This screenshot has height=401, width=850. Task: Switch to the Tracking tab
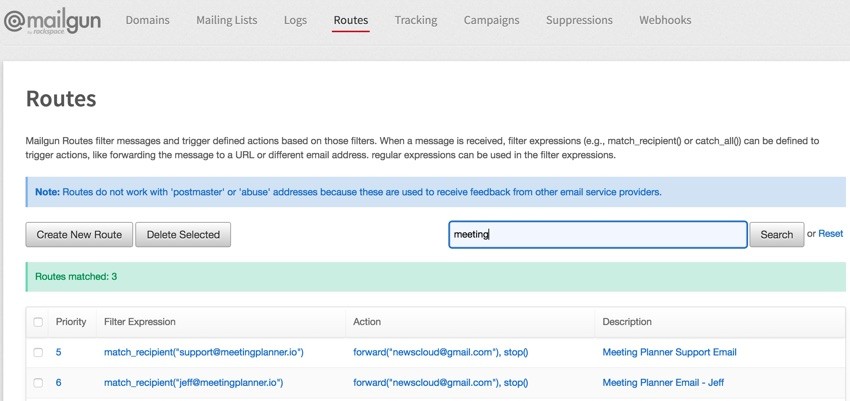tap(416, 20)
